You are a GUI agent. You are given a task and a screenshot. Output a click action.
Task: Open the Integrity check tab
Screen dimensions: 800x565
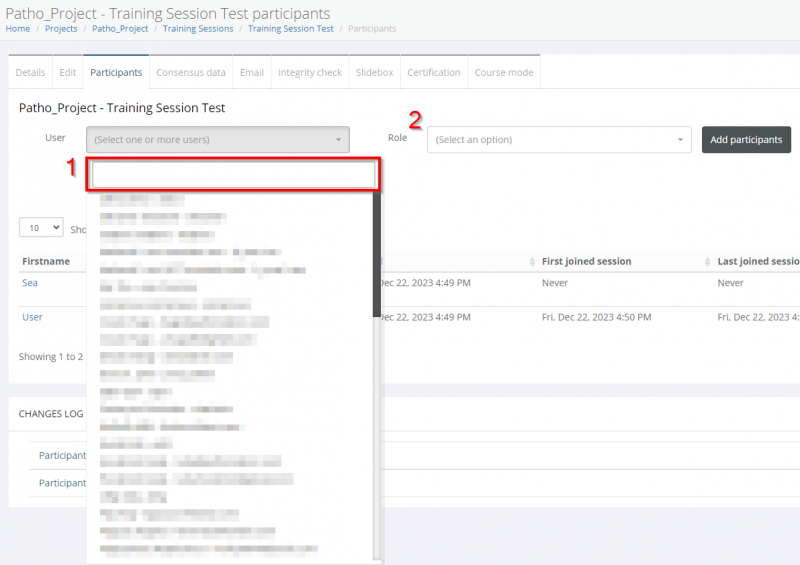coord(310,73)
